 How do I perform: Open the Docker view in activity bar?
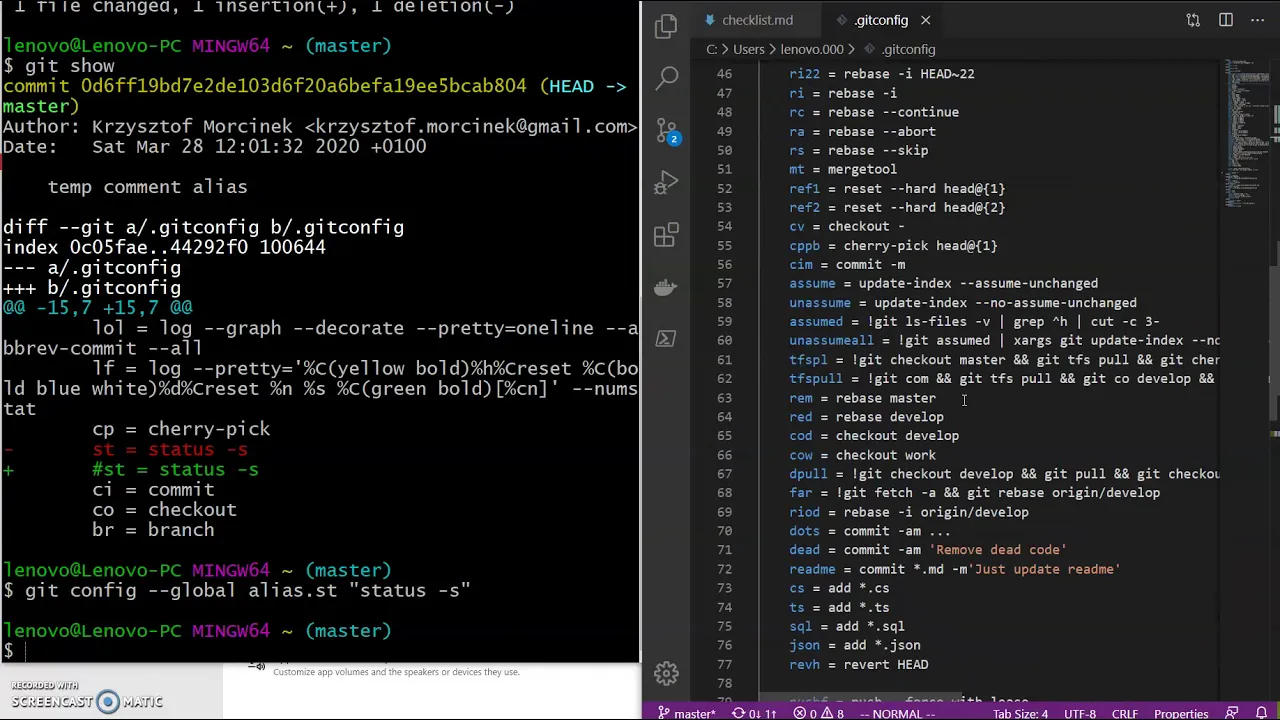(x=666, y=288)
